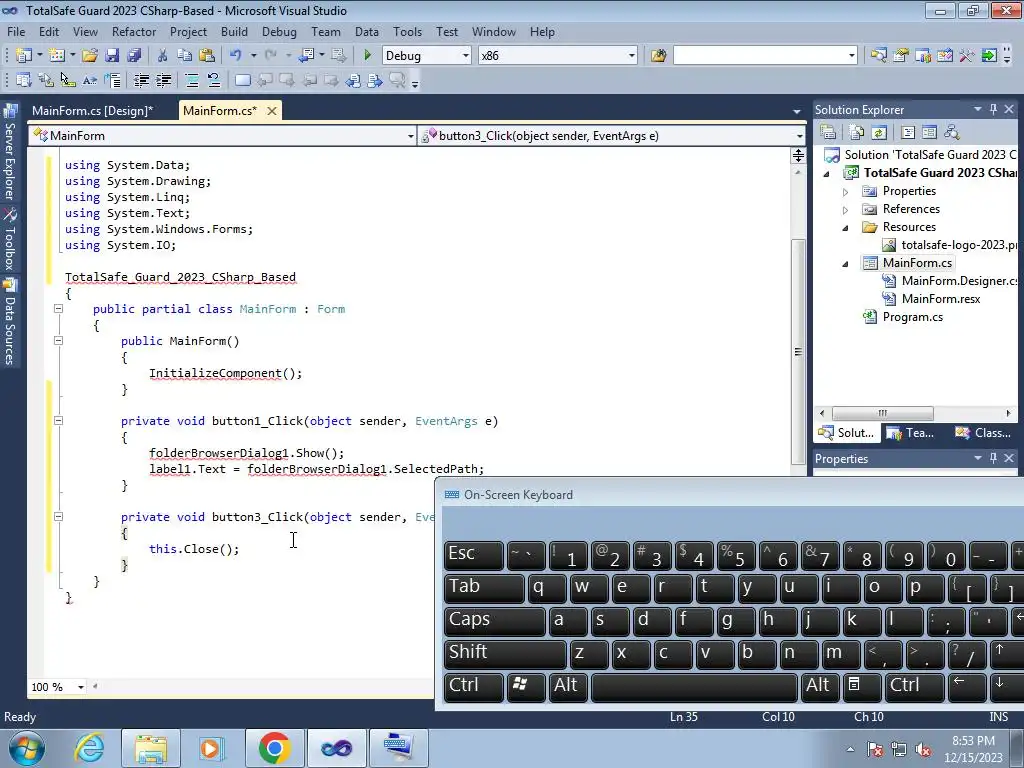The height and width of the screenshot is (768, 1024).
Task: Click the Paste clipboard icon
Action: coord(207,56)
